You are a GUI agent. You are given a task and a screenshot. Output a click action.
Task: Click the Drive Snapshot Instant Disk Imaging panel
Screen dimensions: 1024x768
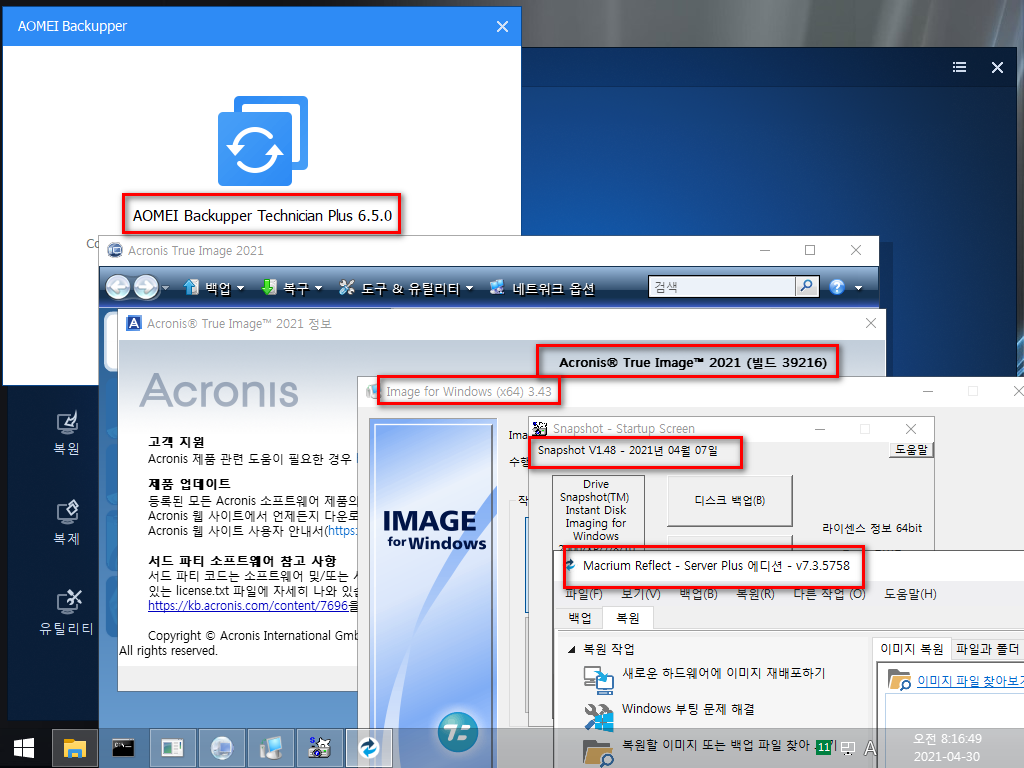pyautogui.click(x=596, y=513)
